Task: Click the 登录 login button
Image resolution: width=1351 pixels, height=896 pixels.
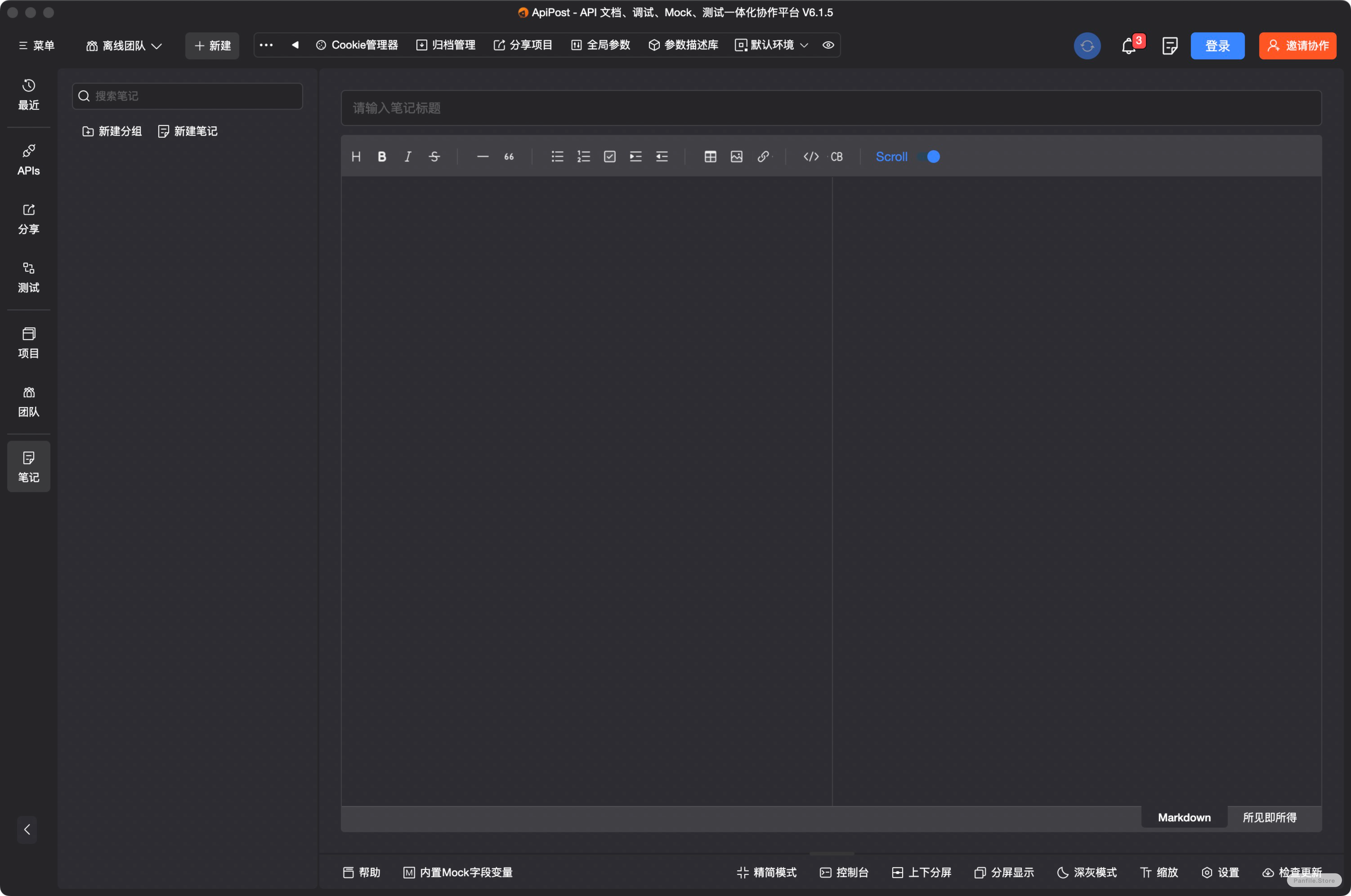Action: pos(1217,46)
